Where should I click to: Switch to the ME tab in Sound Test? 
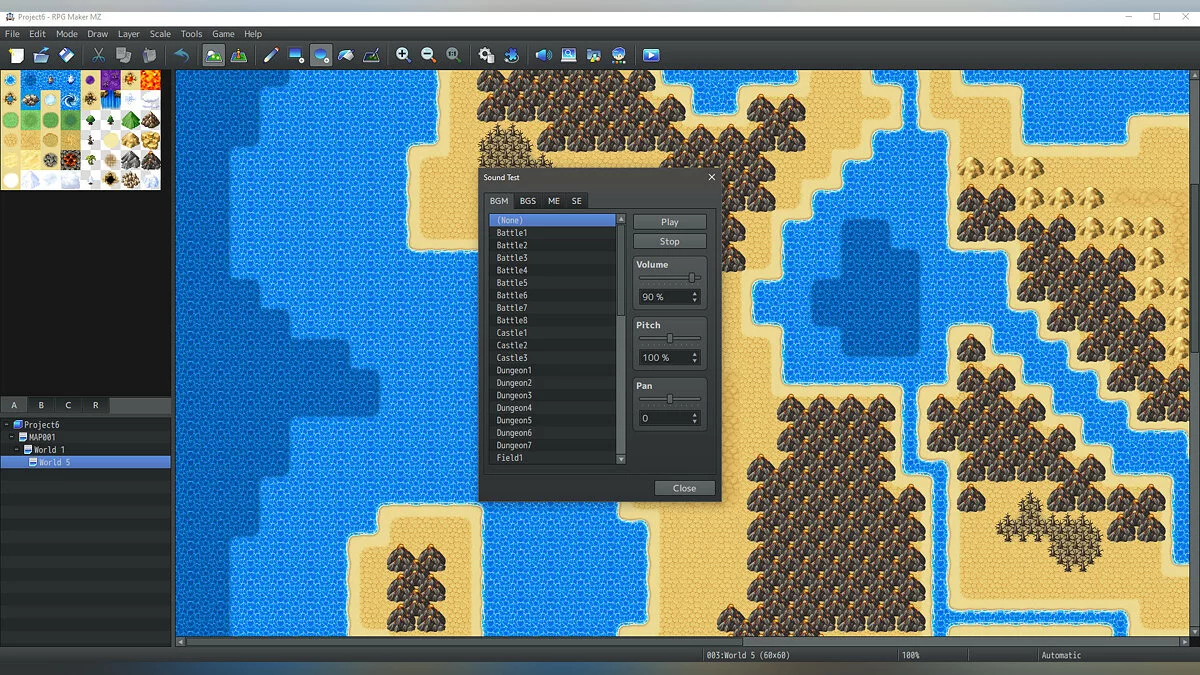click(x=554, y=201)
